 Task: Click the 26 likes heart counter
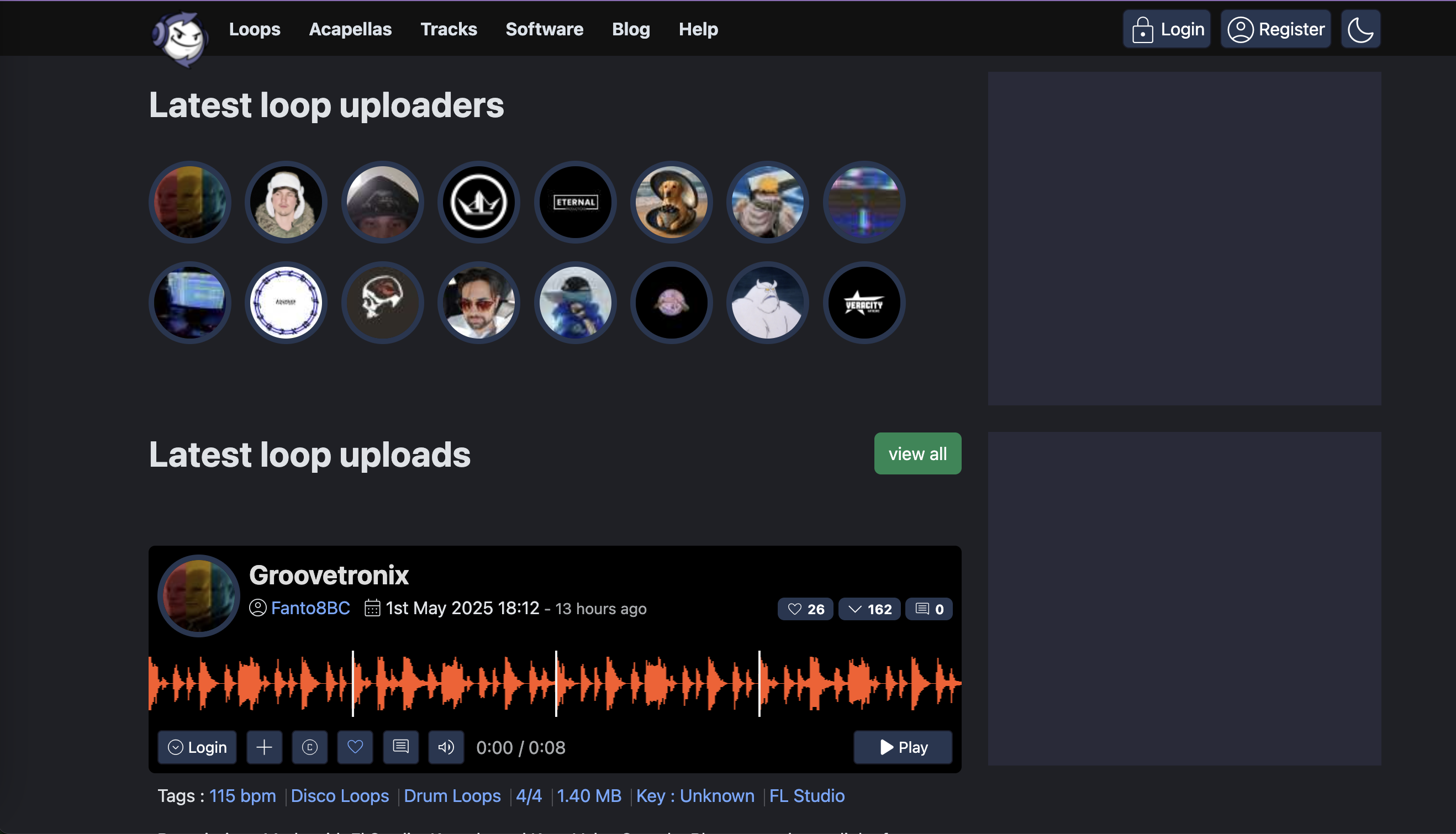(805, 609)
